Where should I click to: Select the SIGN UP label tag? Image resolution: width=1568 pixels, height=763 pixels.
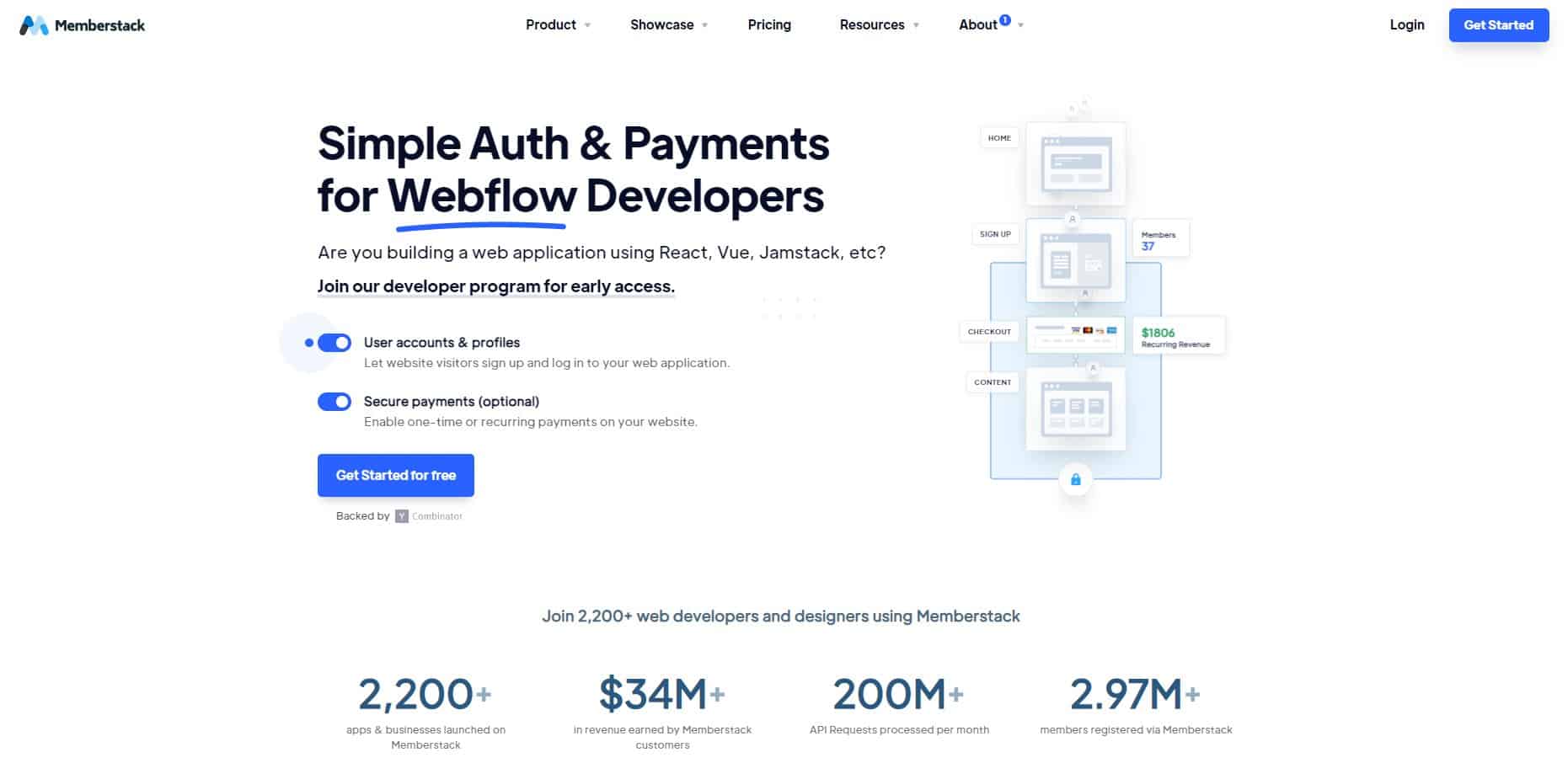pyautogui.click(x=995, y=234)
